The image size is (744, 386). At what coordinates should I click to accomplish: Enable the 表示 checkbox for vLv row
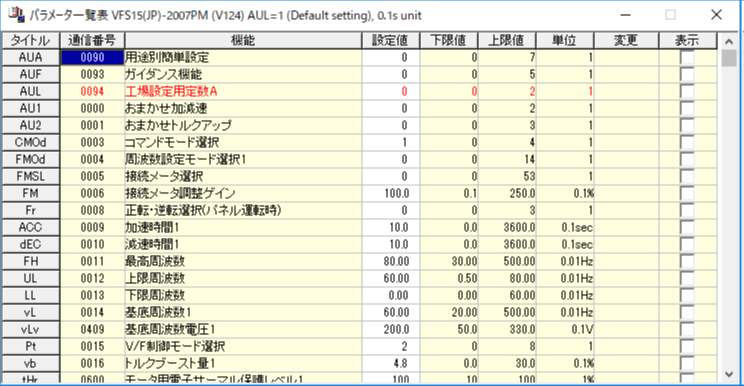[x=687, y=330]
